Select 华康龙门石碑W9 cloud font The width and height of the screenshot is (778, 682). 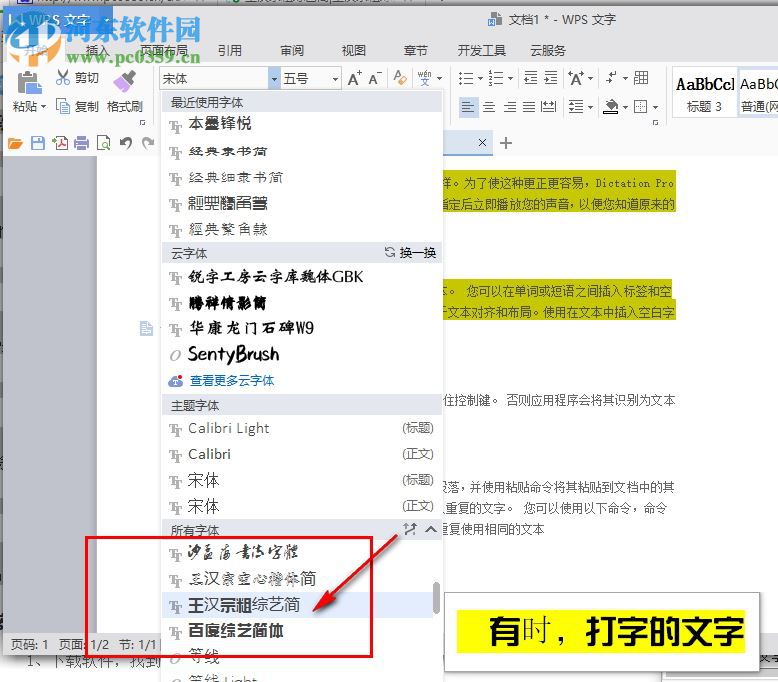tap(302, 328)
